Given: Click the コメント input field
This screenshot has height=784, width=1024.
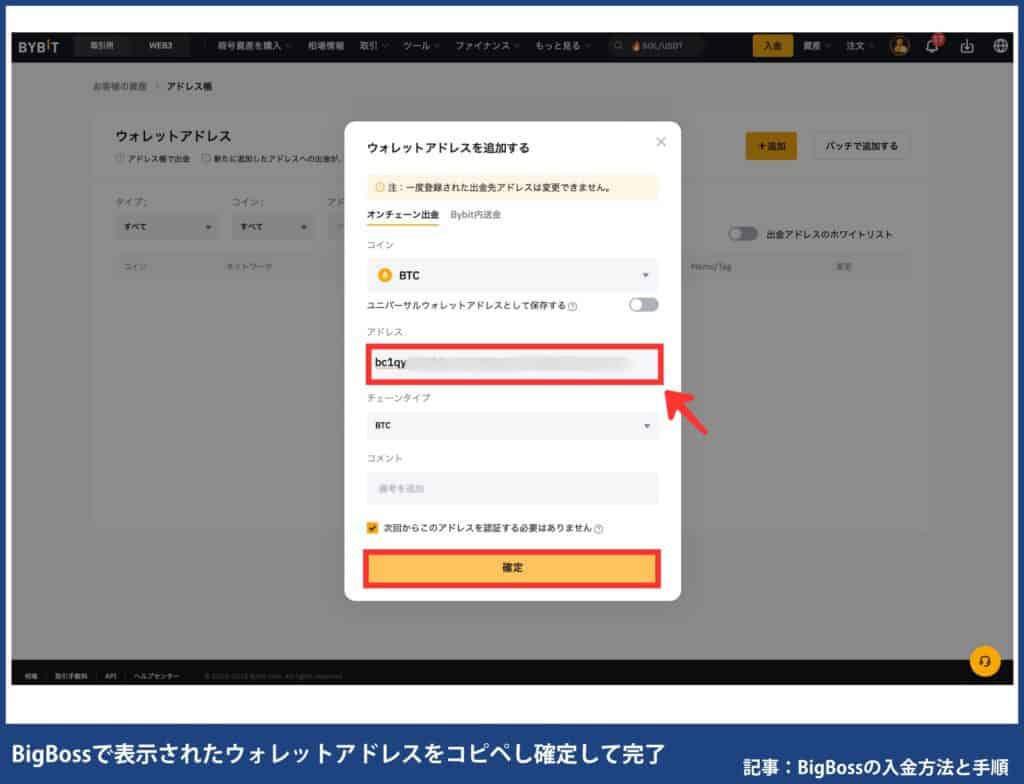Looking at the screenshot, I should pyautogui.click(x=512, y=489).
